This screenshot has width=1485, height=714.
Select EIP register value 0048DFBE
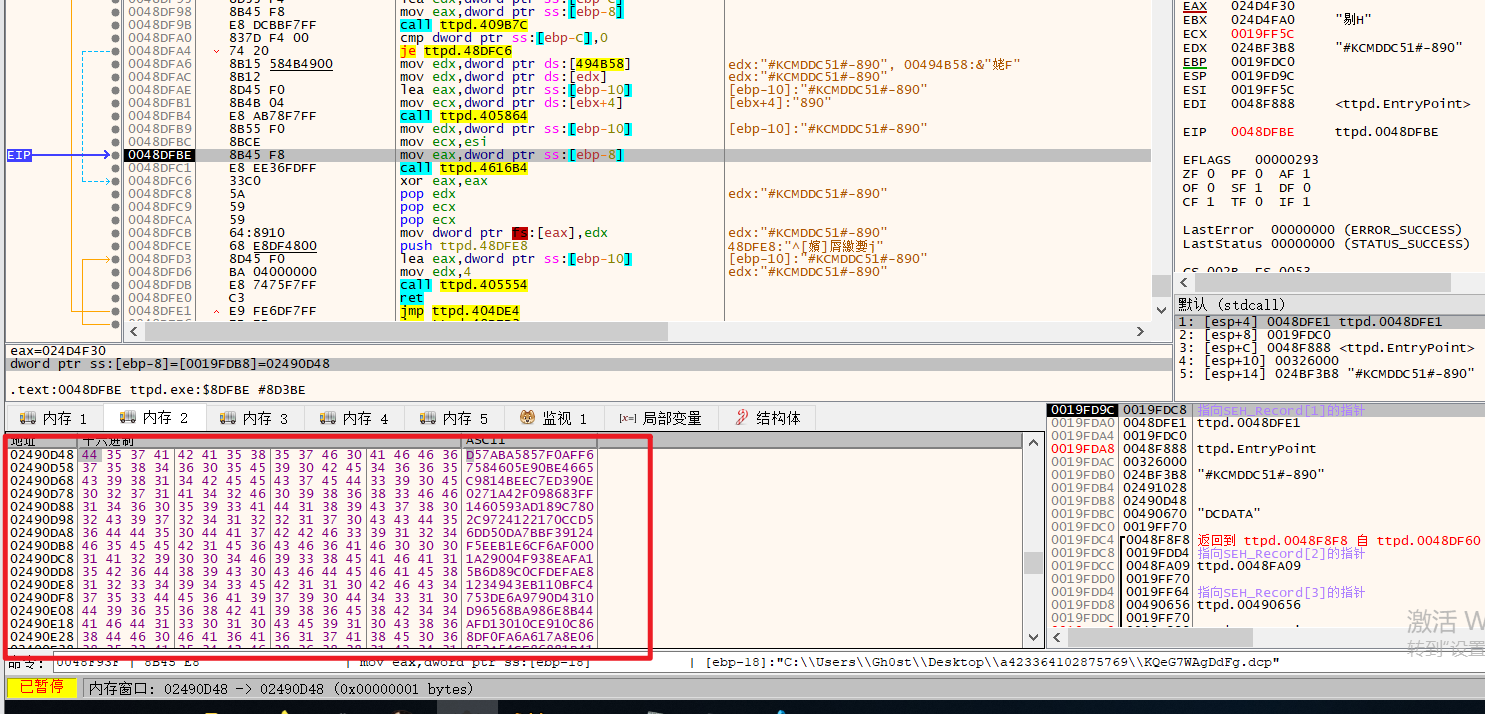coord(1263,132)
